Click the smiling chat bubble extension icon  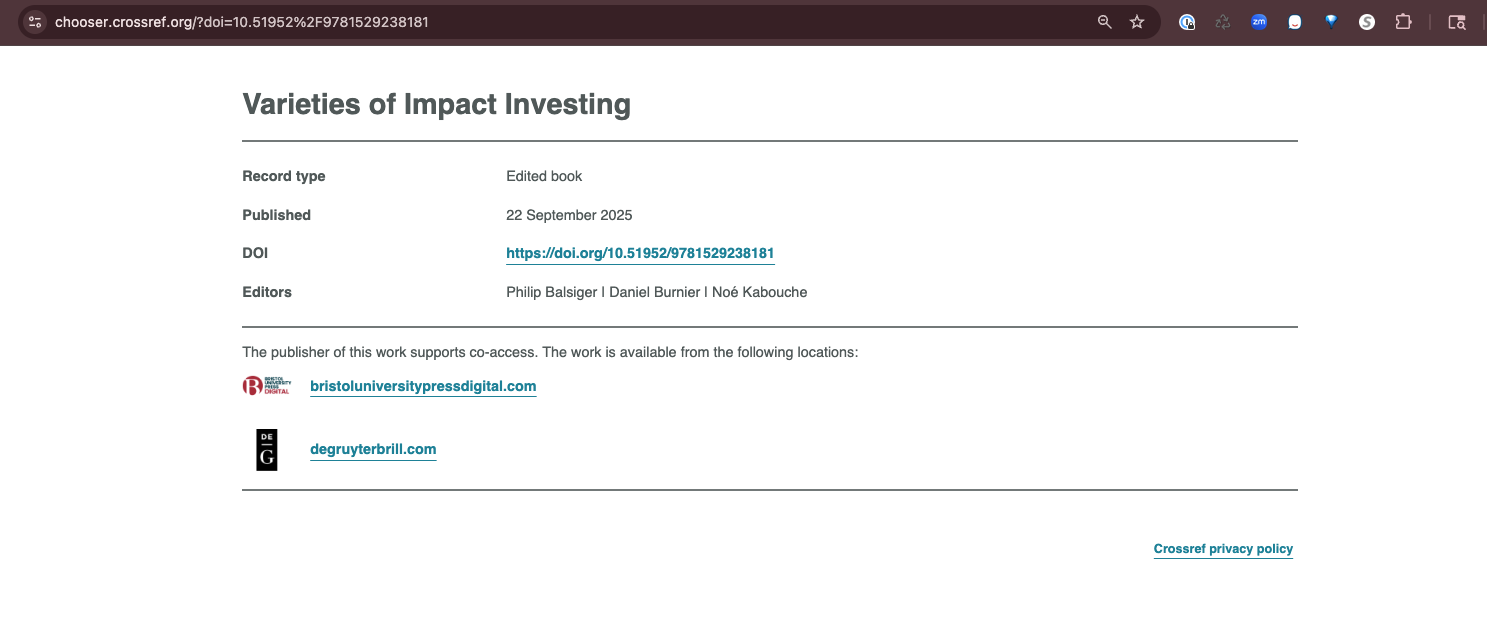pyautogui.click(x=1295, y=22)
